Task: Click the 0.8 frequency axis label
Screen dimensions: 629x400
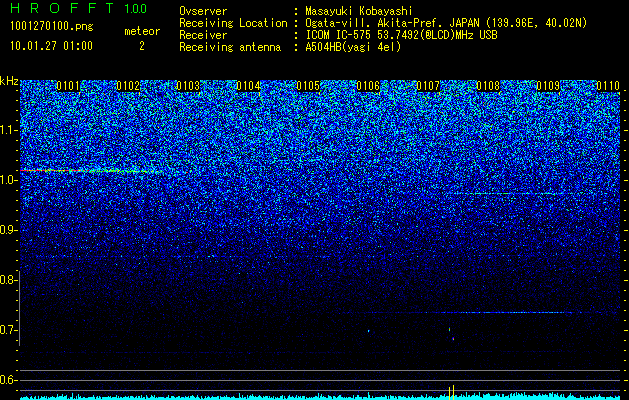Action: [7, 280]
